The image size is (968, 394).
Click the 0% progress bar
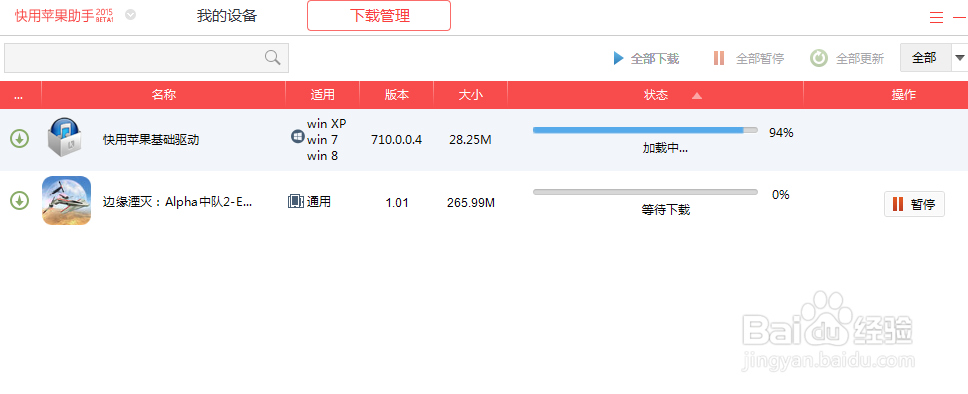tap(645, 192)
